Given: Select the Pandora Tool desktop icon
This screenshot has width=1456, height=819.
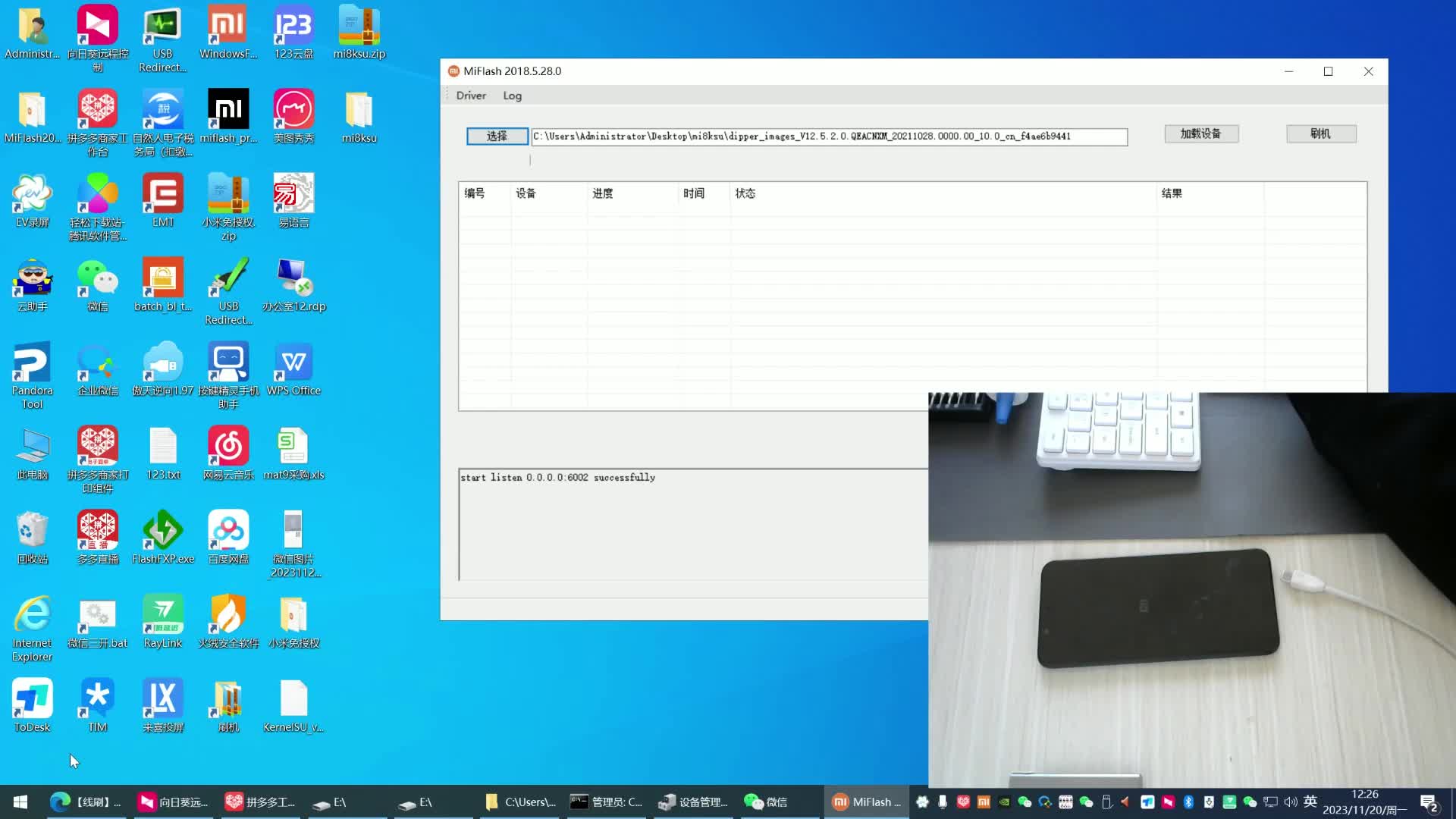Looking at the screenshot, I should (32, 375).
